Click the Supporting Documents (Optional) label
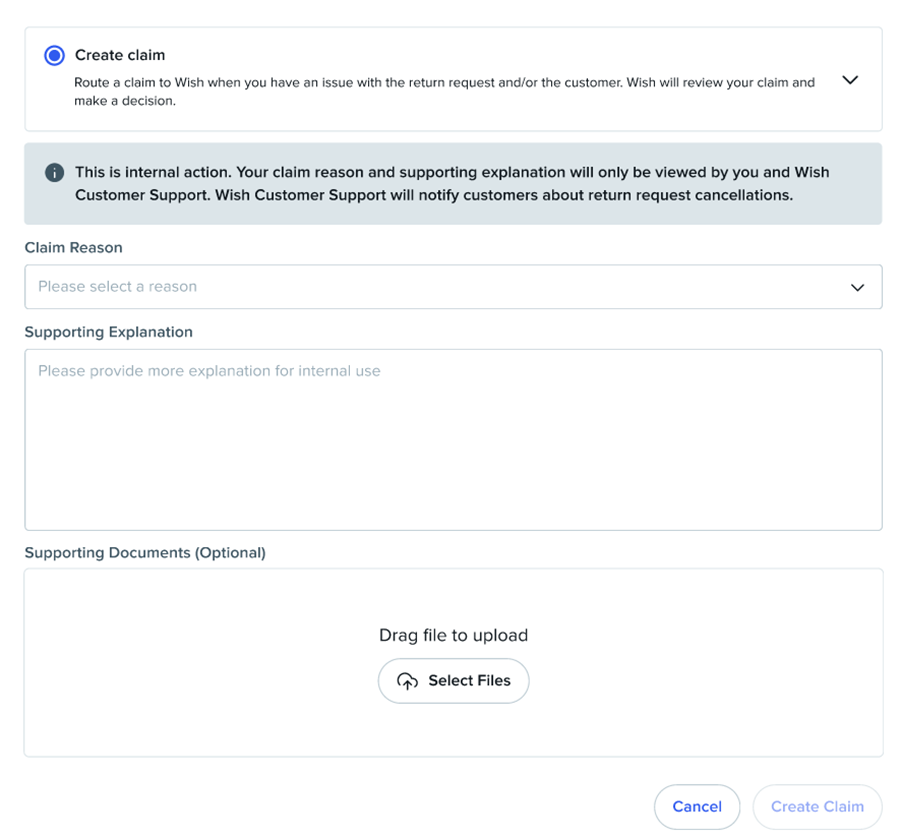The width and height of the screenshot is (900, 836). (145, 553)
